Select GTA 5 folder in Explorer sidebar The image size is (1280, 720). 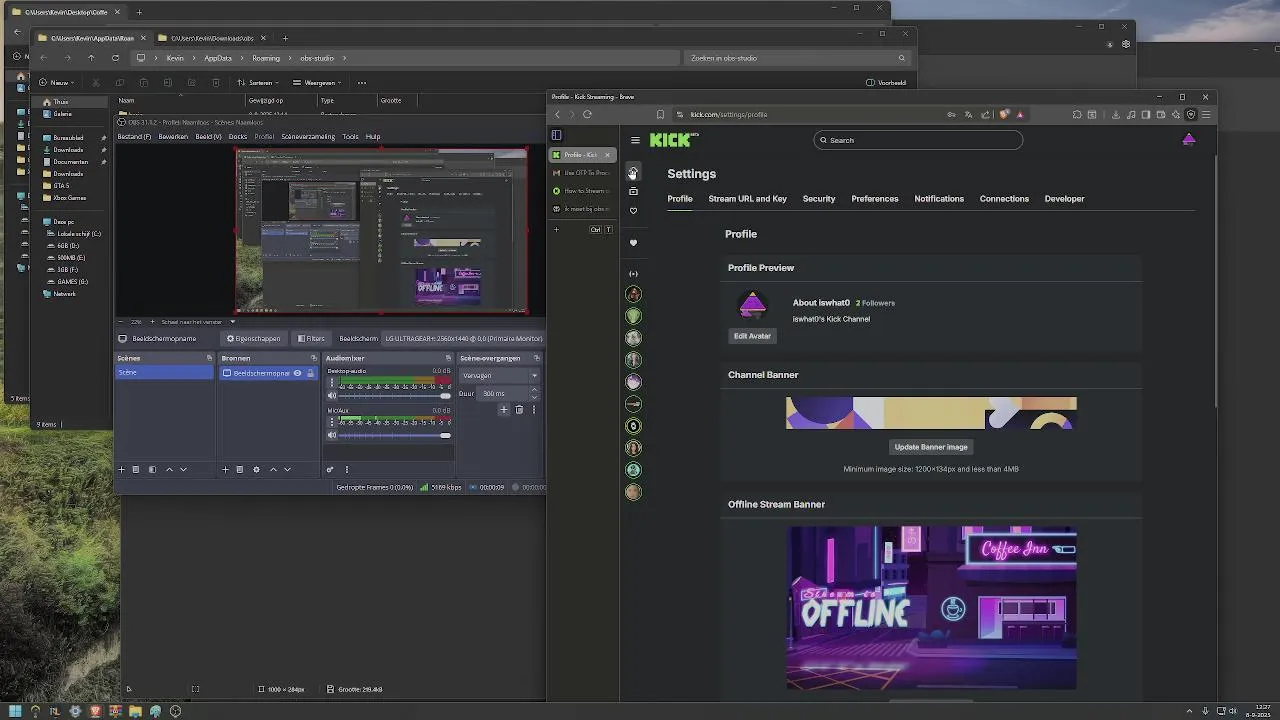pos(61,186)
